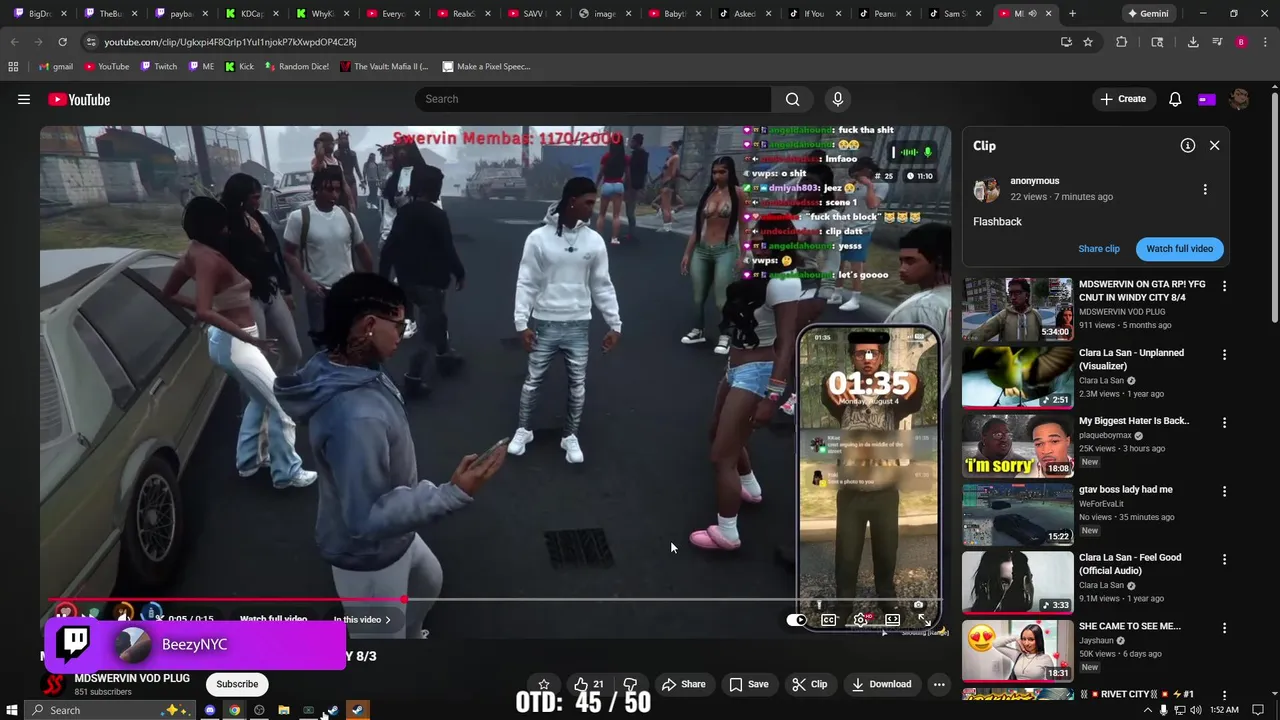Open a new browser tab
Image resolution: width=1280 pixels, height=720 pixels.
pyautogui.click(x=1072, y=14)
